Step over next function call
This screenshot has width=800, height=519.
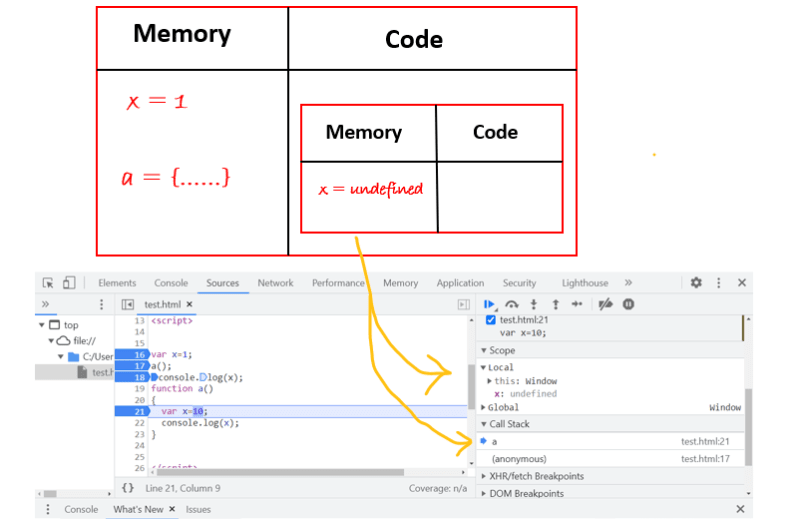coord(511,305)
